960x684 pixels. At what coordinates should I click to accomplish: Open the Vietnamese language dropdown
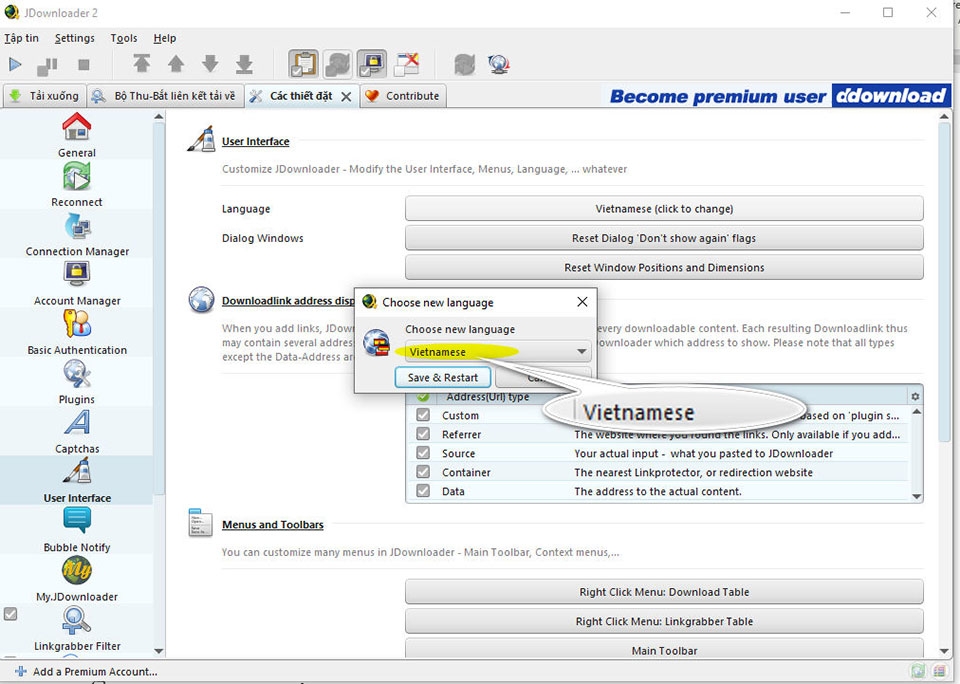pos(498,351)
